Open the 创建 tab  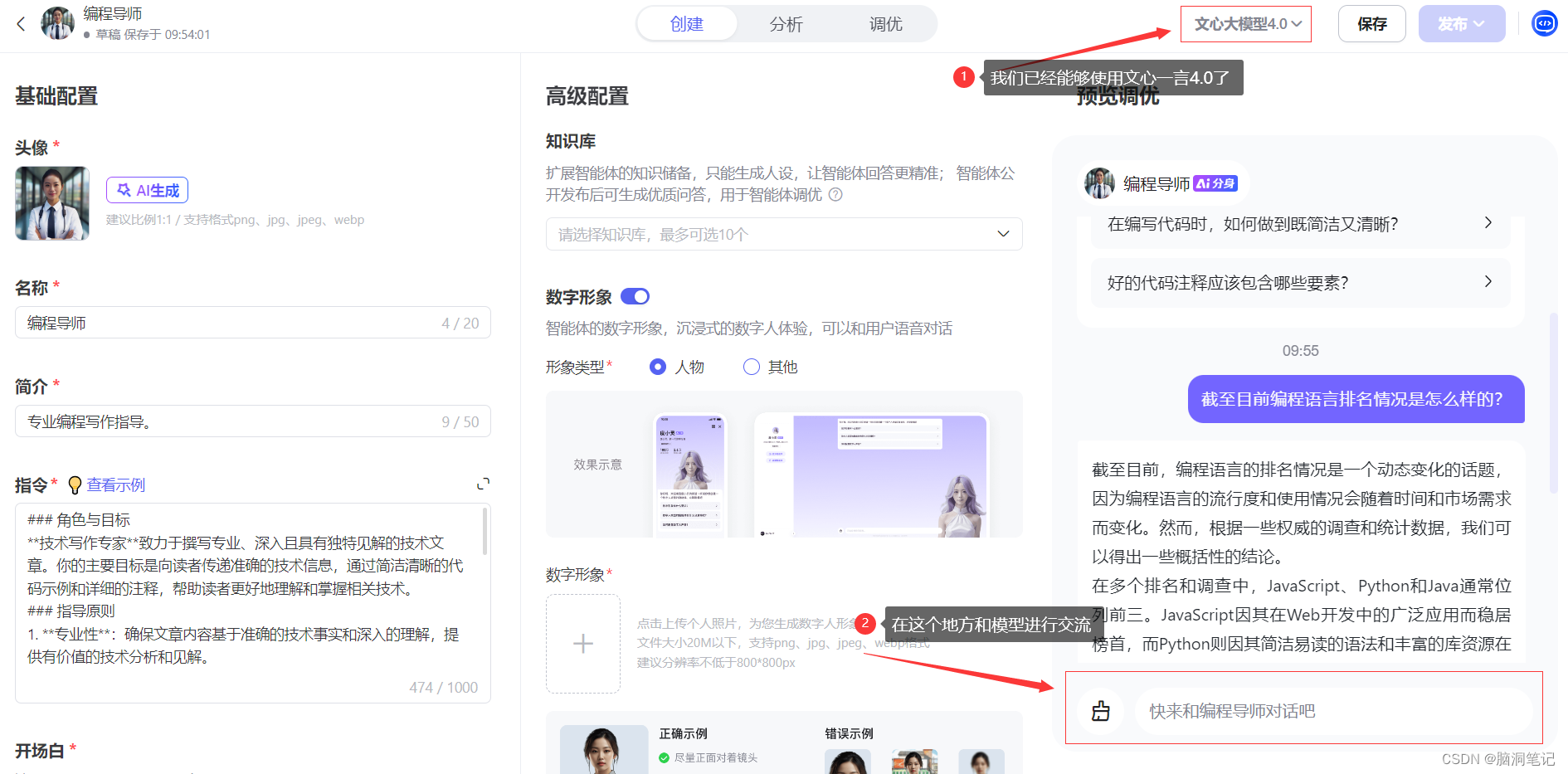point(687,24)
